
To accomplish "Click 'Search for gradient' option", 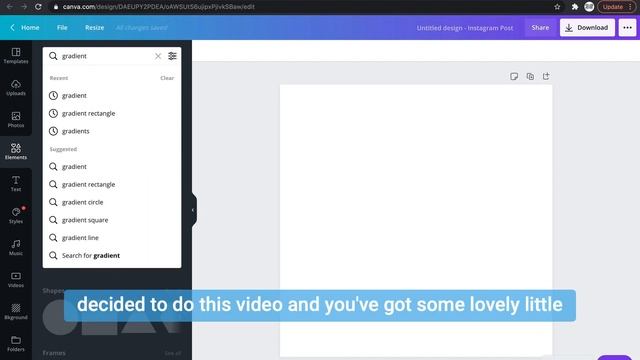I will click(112, 256).
